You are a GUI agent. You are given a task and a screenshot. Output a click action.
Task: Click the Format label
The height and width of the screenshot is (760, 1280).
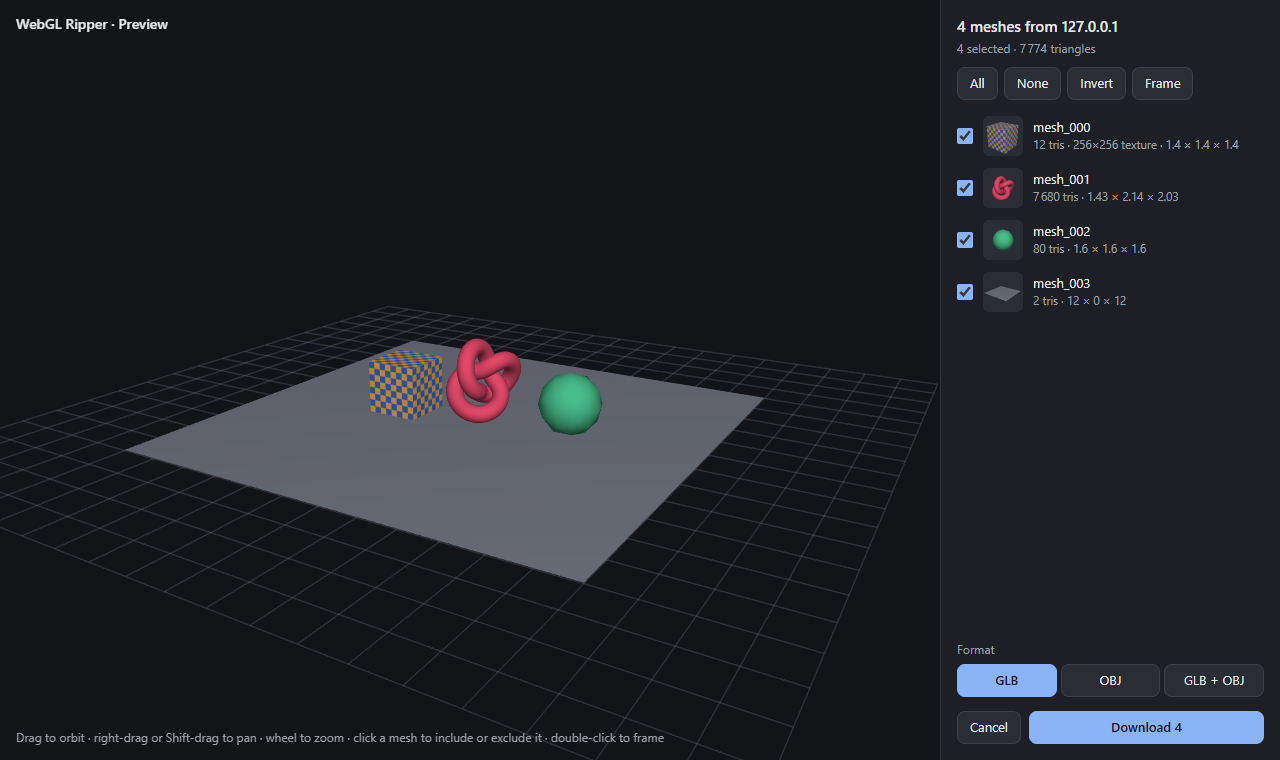tap(976, 650)
